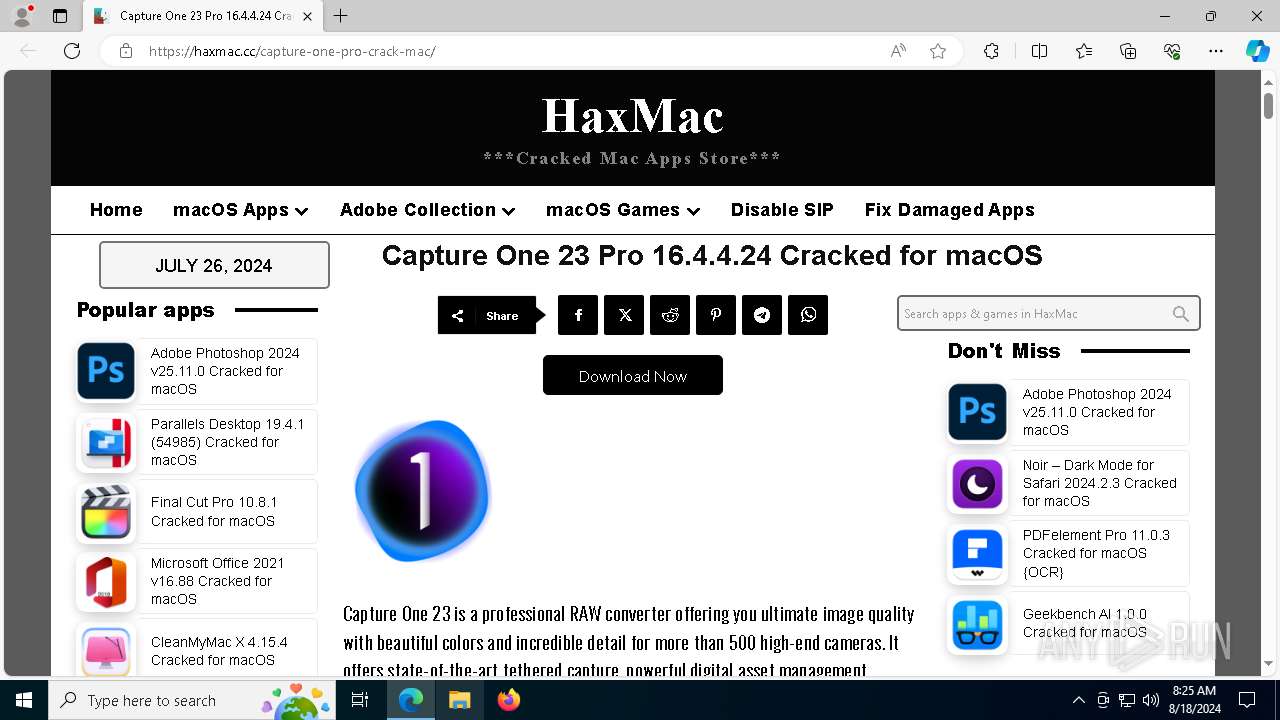Screen dimensions: 1280x720
Task: View site information lock icon
Action: 126,51
